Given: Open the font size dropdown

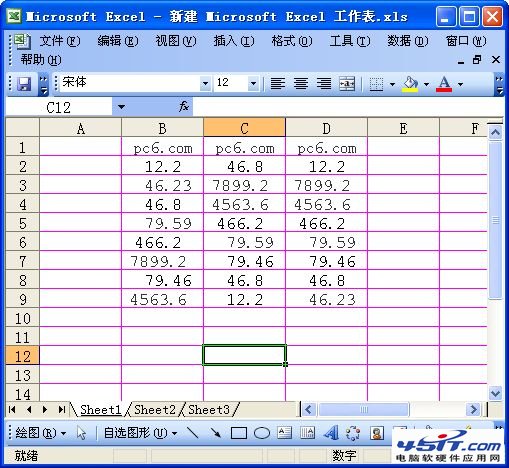Looking at the screenshot, I should [x=253, y=83].
